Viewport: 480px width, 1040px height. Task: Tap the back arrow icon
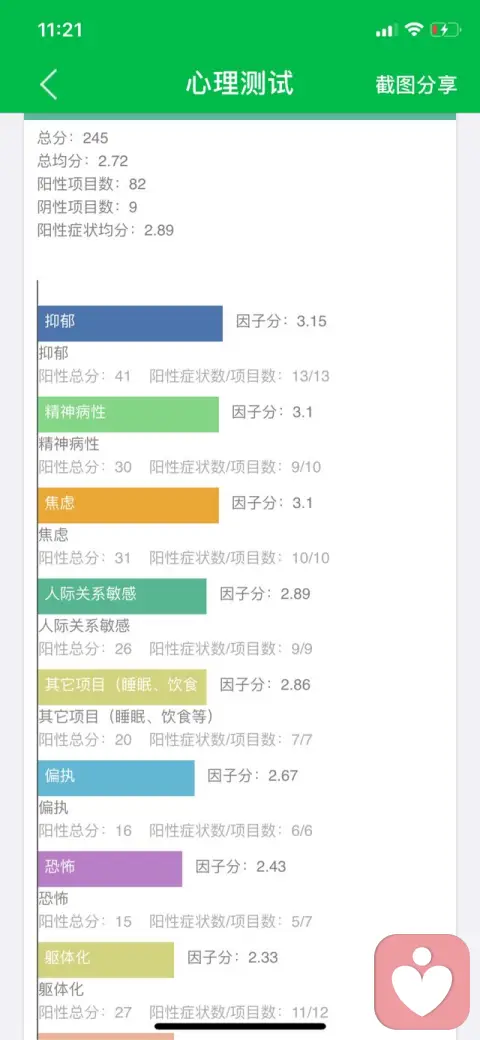point(48,85)
